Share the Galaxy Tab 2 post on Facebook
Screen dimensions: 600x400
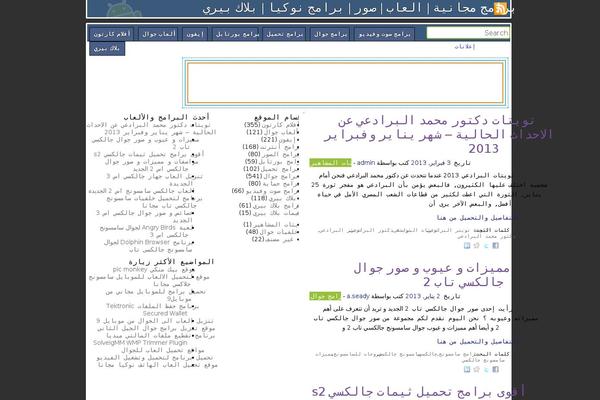click(x=496, y=369)
